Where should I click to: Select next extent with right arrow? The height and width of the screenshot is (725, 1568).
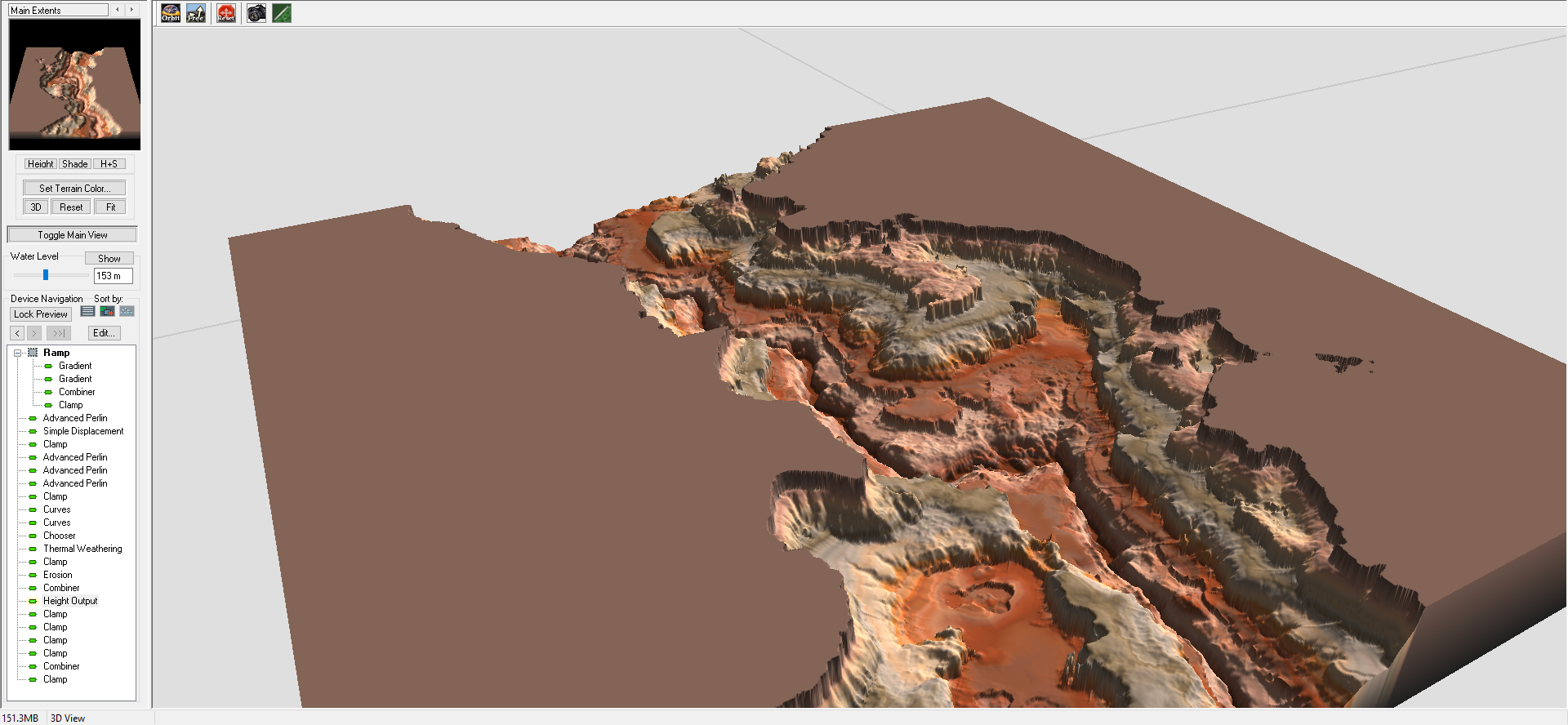pyautogui.click(x=131, y=11)
